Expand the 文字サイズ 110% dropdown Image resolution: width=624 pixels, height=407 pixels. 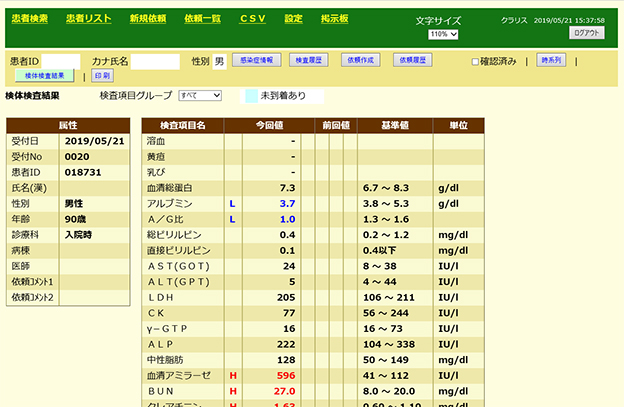click(x=442, y=34)
